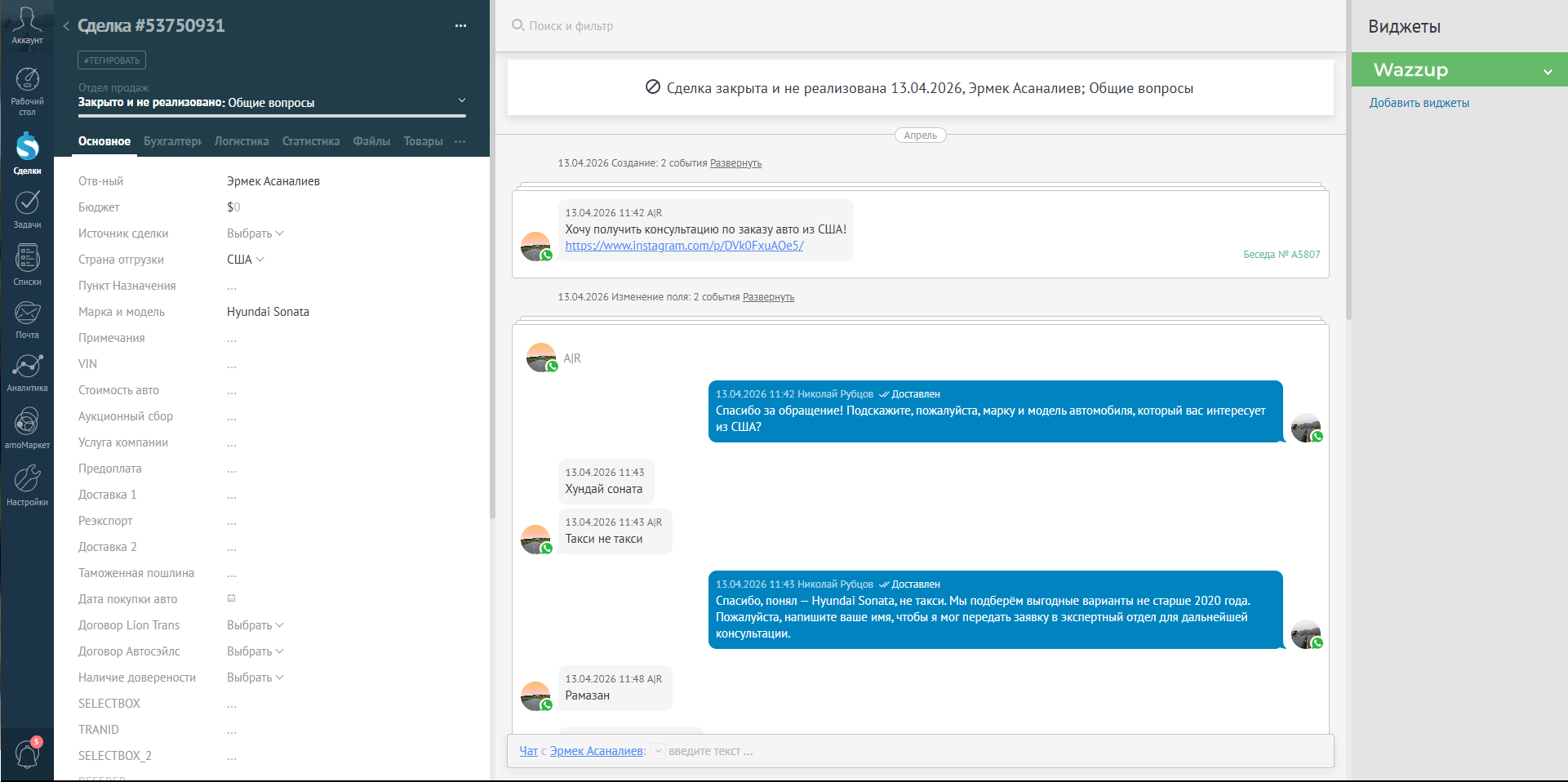1568x782 pixels.
Task: Switch to the Логистика tab
Action: 242,141
